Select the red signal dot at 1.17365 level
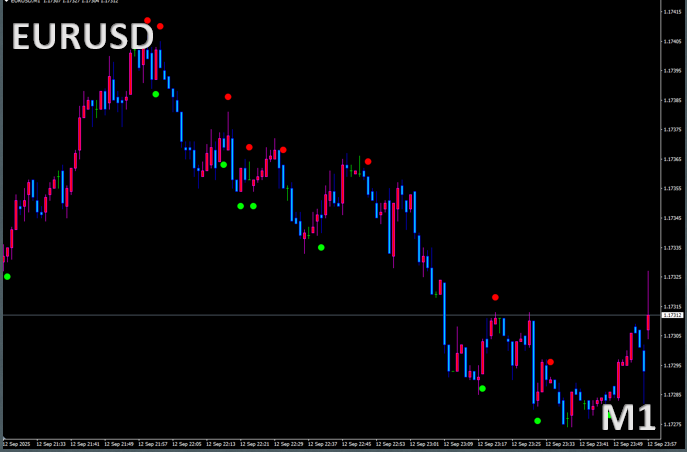Image resolution: width=687 pixels, height=452 pixels. (368, 162)
